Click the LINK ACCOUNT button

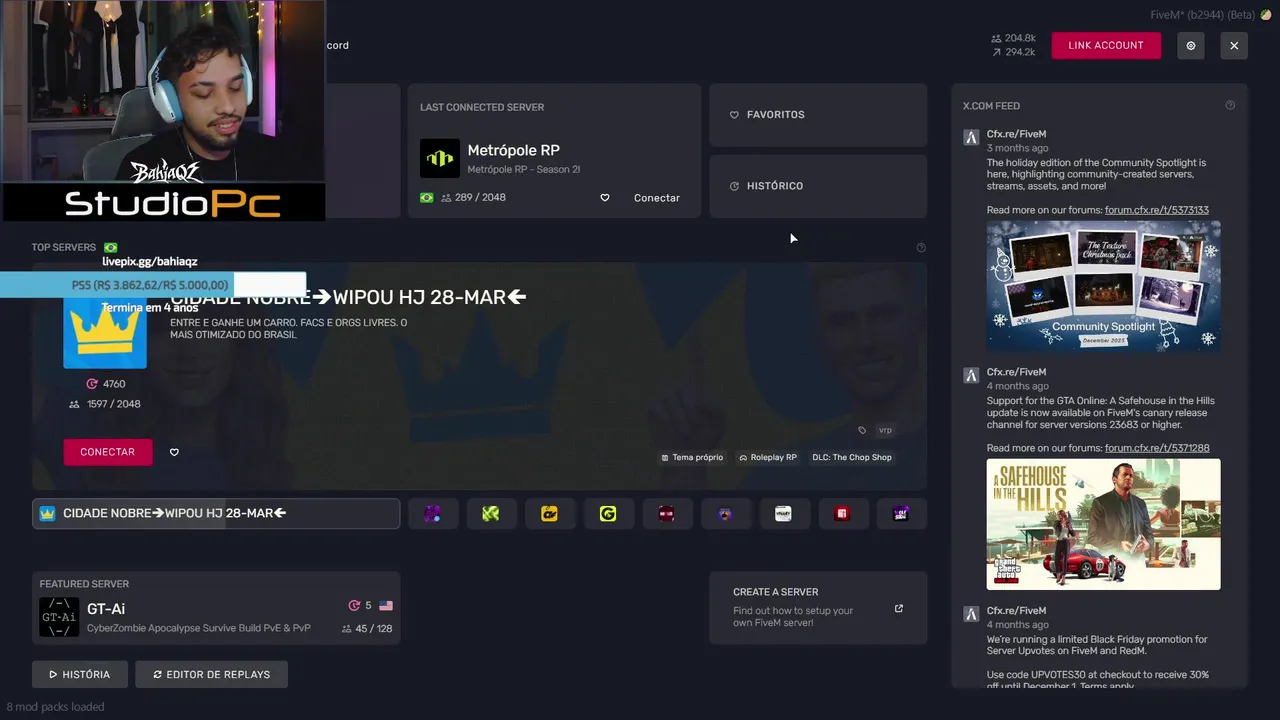pyautogui.click(x=1106, y=45)
